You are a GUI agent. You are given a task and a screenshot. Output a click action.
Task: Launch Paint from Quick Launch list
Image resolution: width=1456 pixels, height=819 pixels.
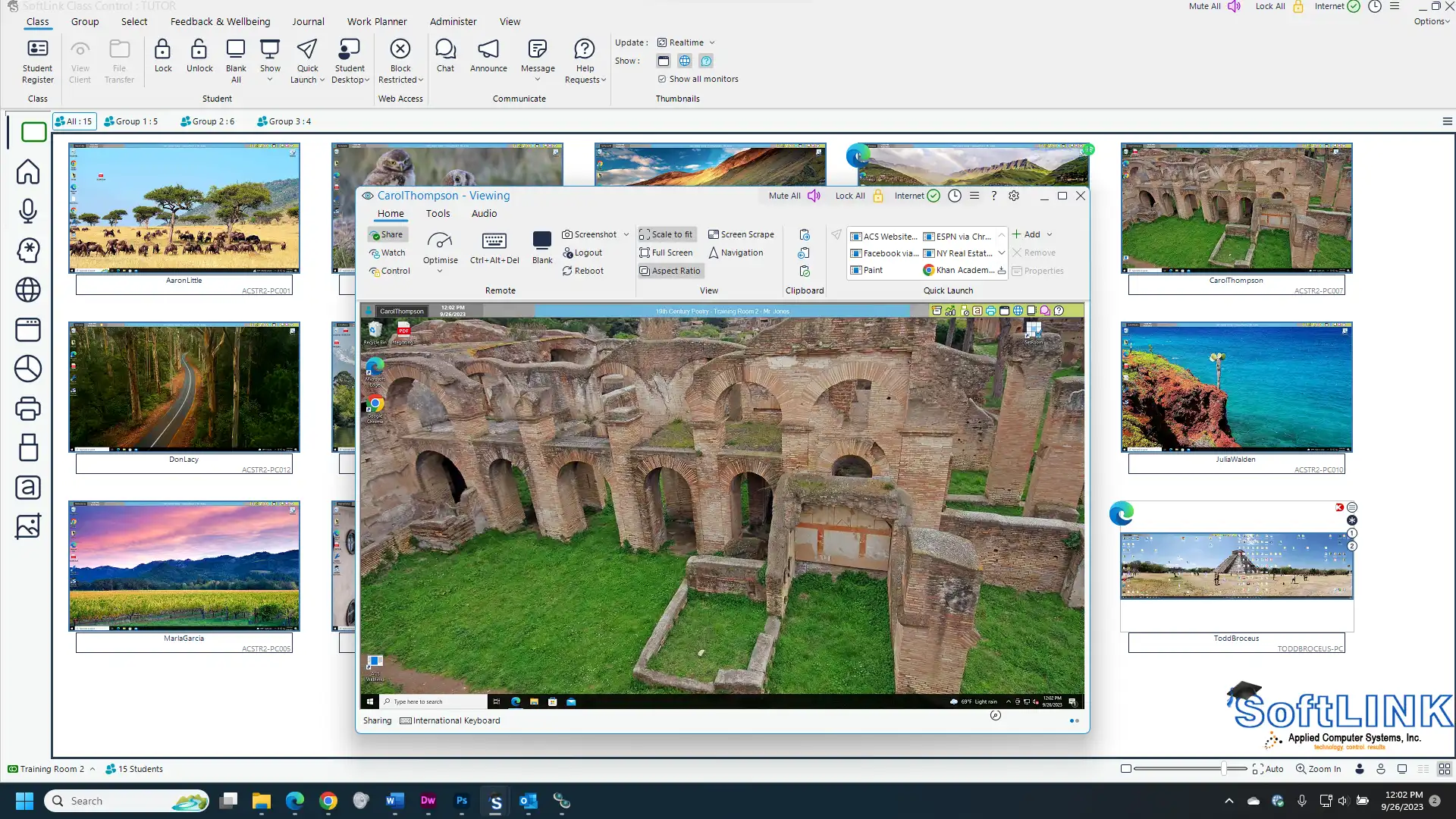[867, 270]
